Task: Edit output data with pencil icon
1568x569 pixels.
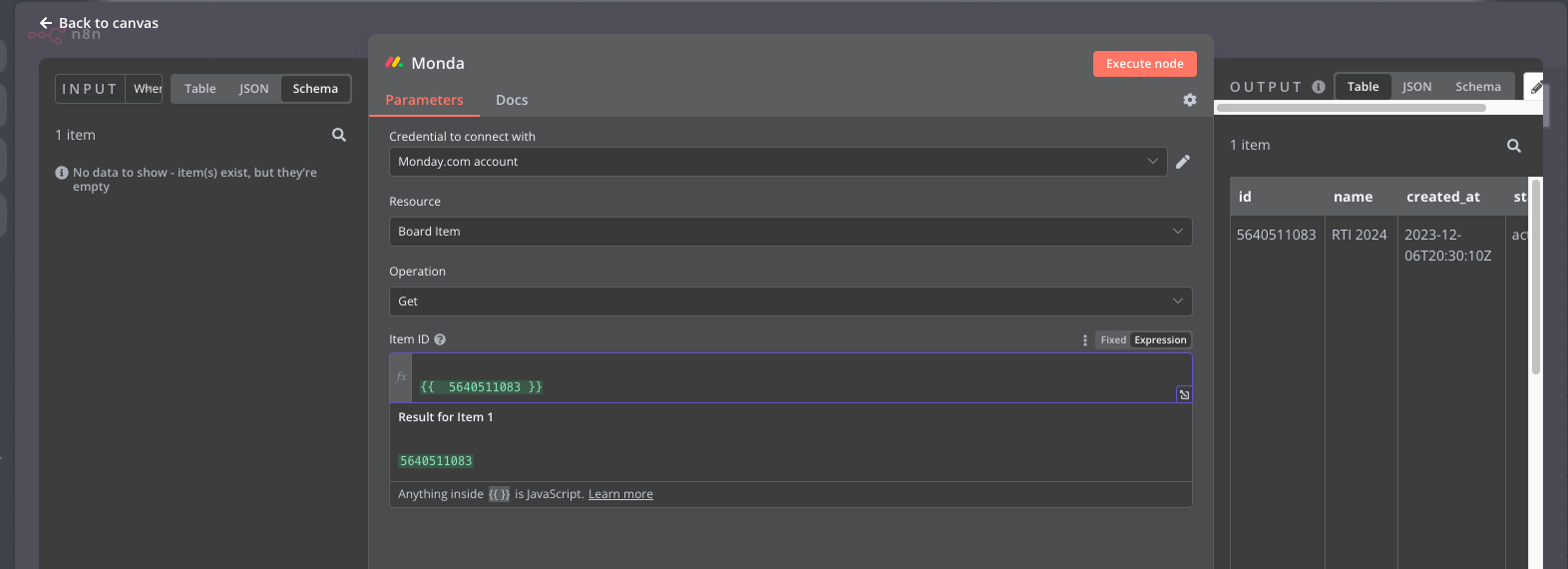Action: (1536, 87)
